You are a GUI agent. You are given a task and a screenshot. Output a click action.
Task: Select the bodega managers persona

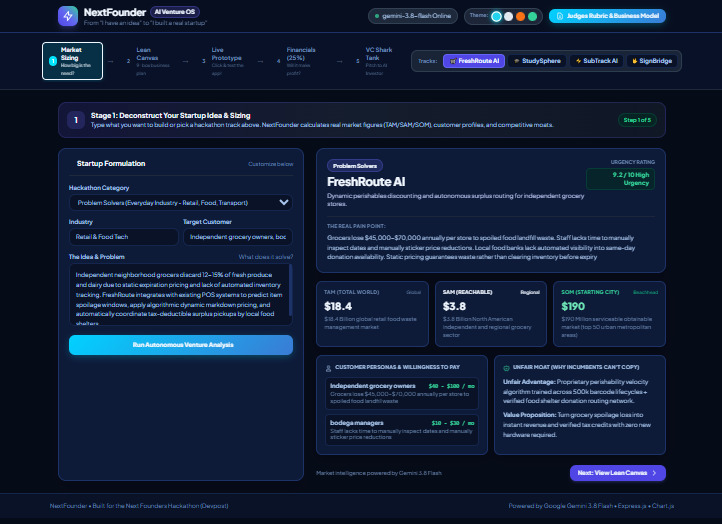click(402, 430)
